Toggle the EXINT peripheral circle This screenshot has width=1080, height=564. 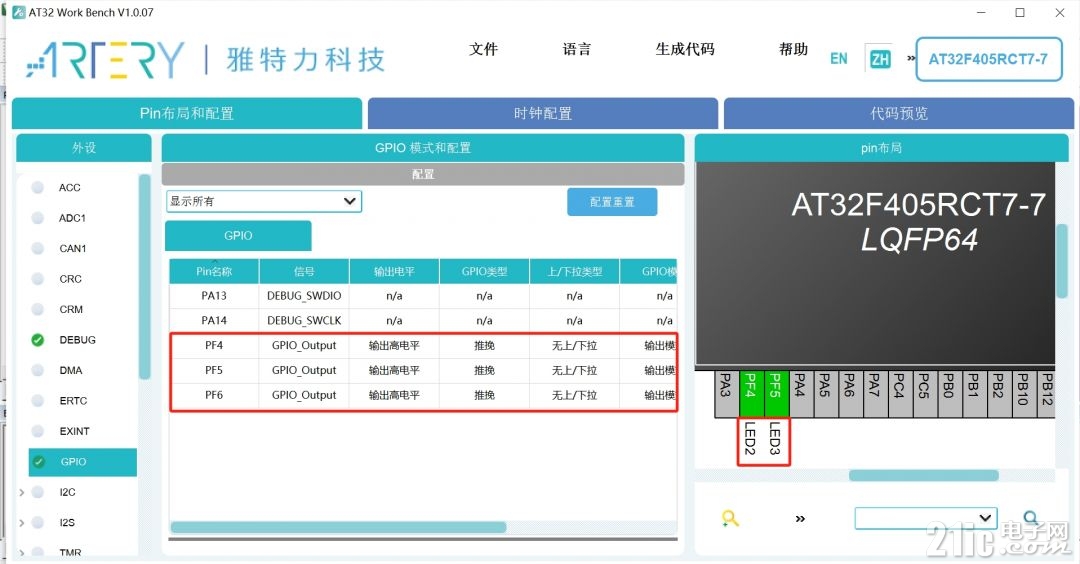(38, 431)
